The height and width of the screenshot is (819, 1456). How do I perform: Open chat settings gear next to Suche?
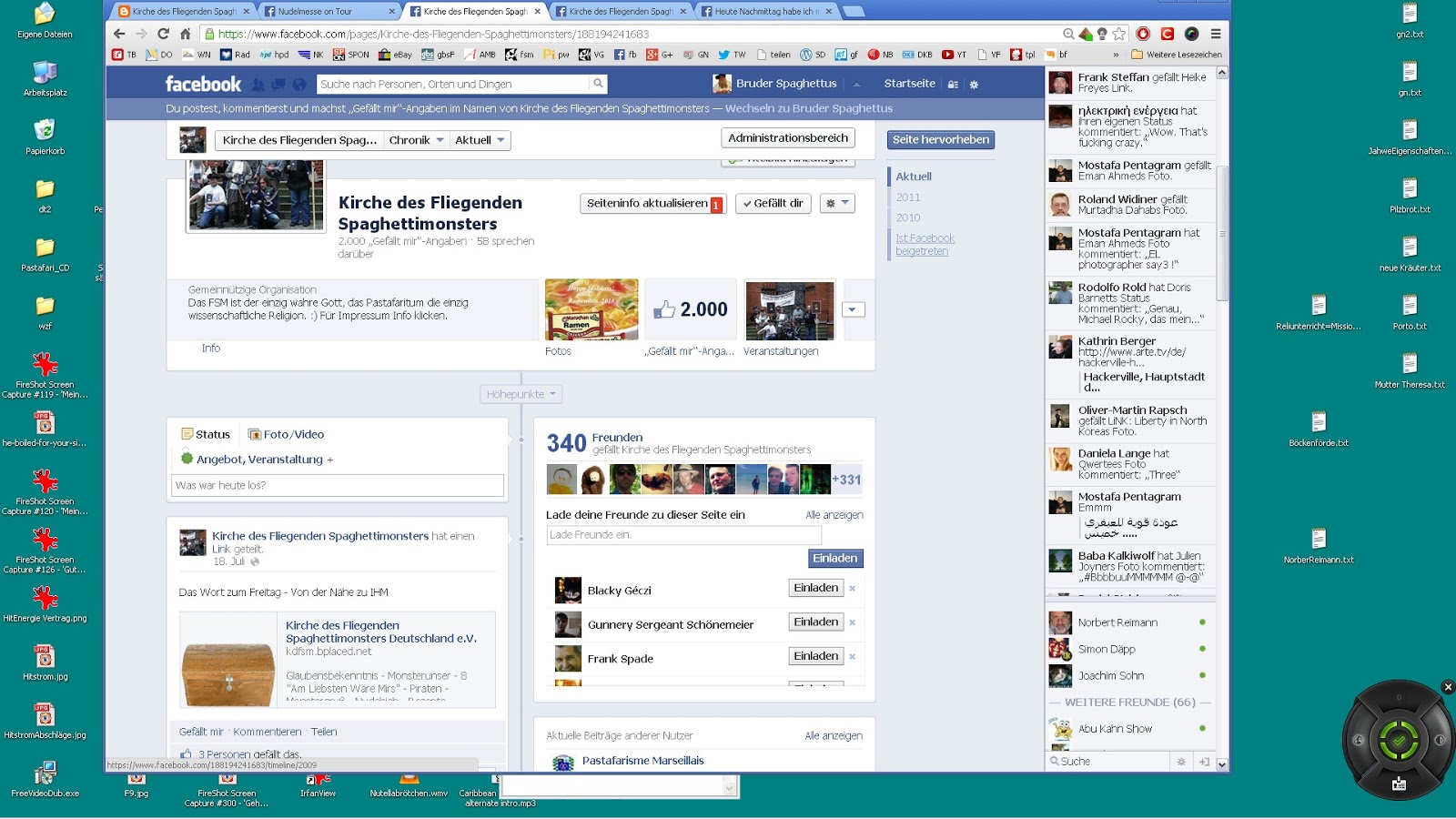(1181, 762)
